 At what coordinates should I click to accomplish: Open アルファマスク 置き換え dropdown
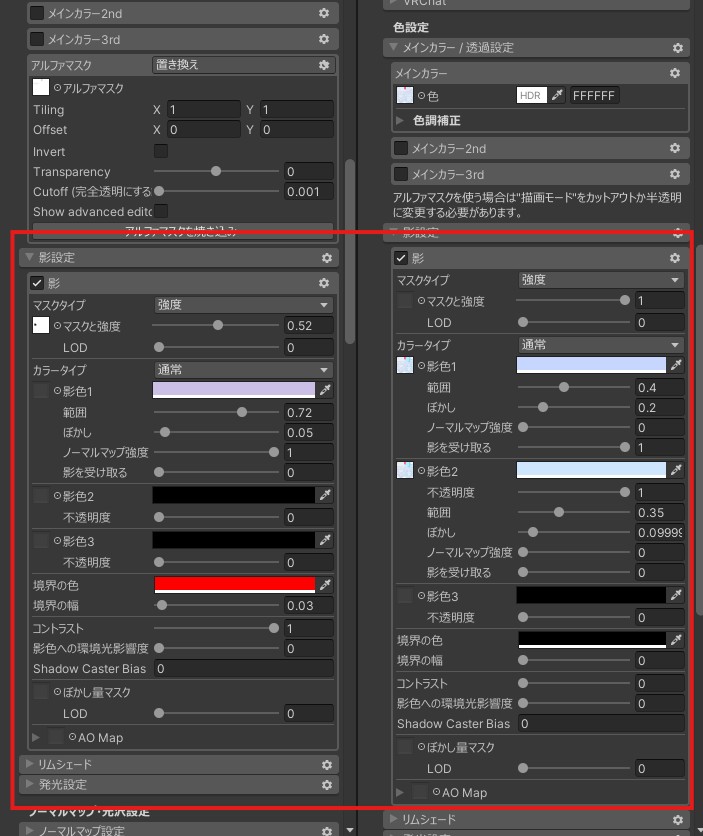point(232,65)
